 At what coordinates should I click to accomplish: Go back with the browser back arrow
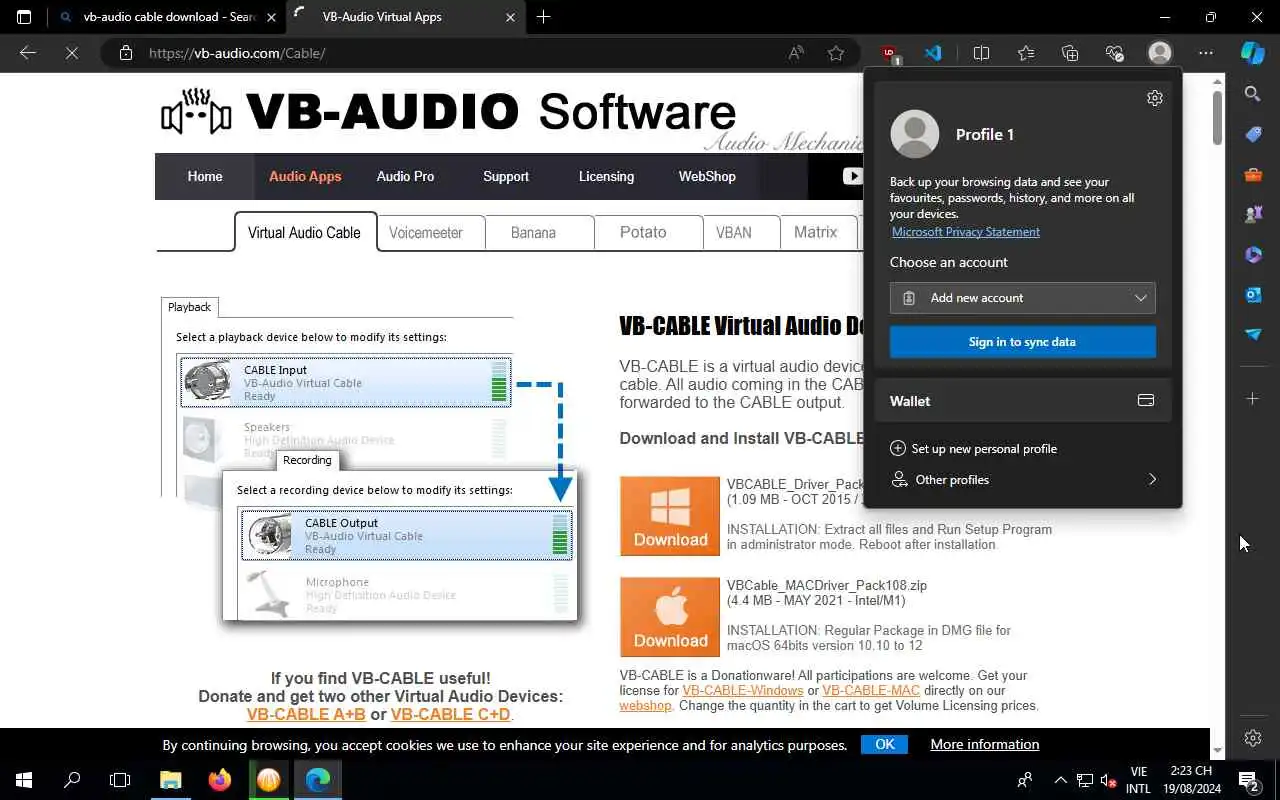(28, 53)
